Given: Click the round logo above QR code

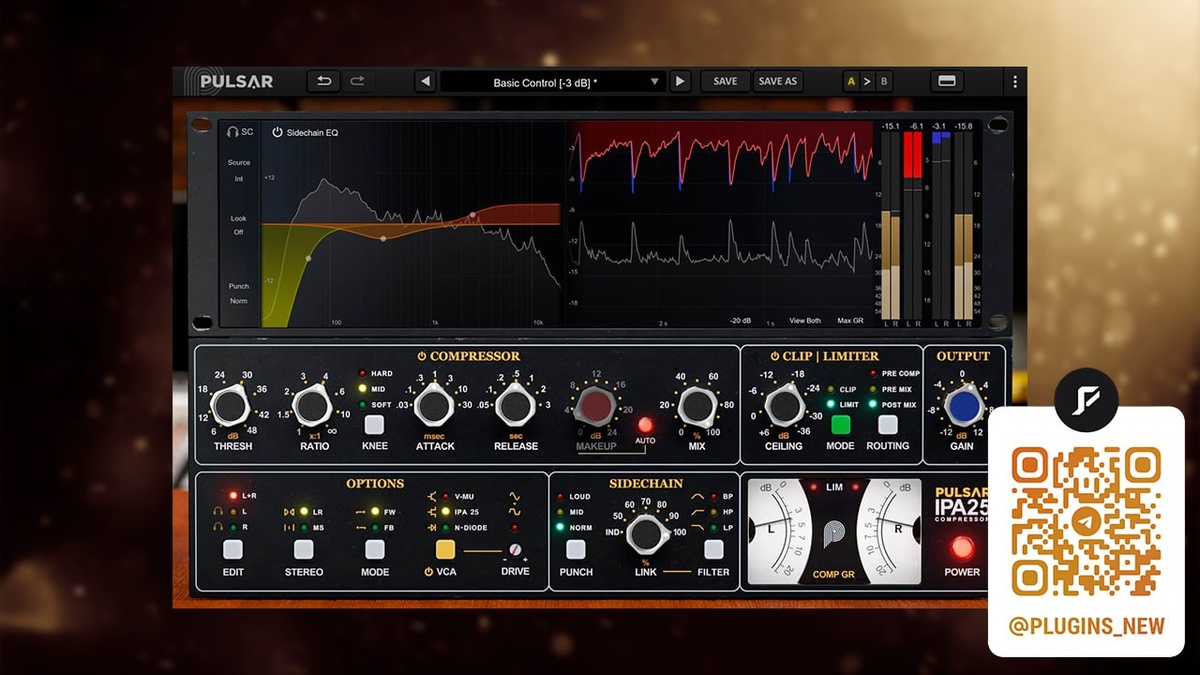Looking at the screenshot, I should [x=1086, y=399].
